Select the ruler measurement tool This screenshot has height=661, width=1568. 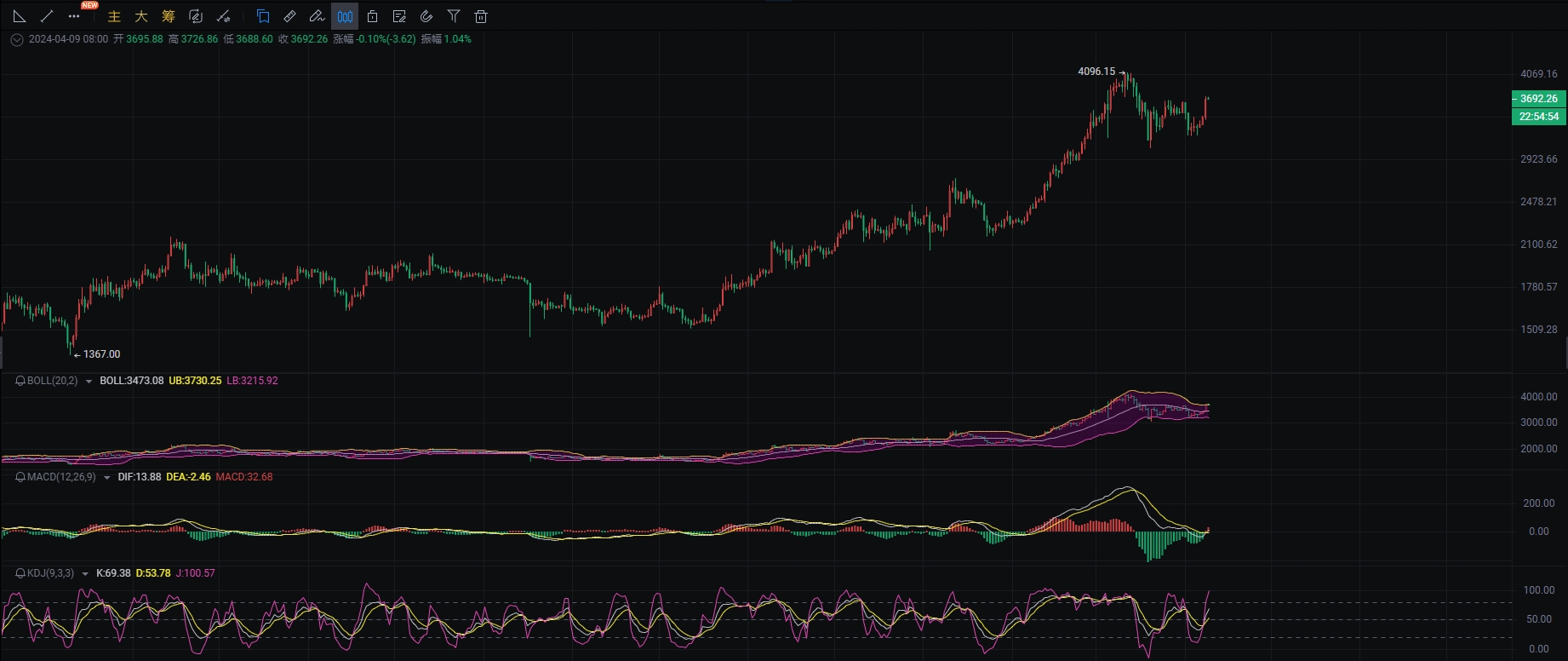[290, 16]
